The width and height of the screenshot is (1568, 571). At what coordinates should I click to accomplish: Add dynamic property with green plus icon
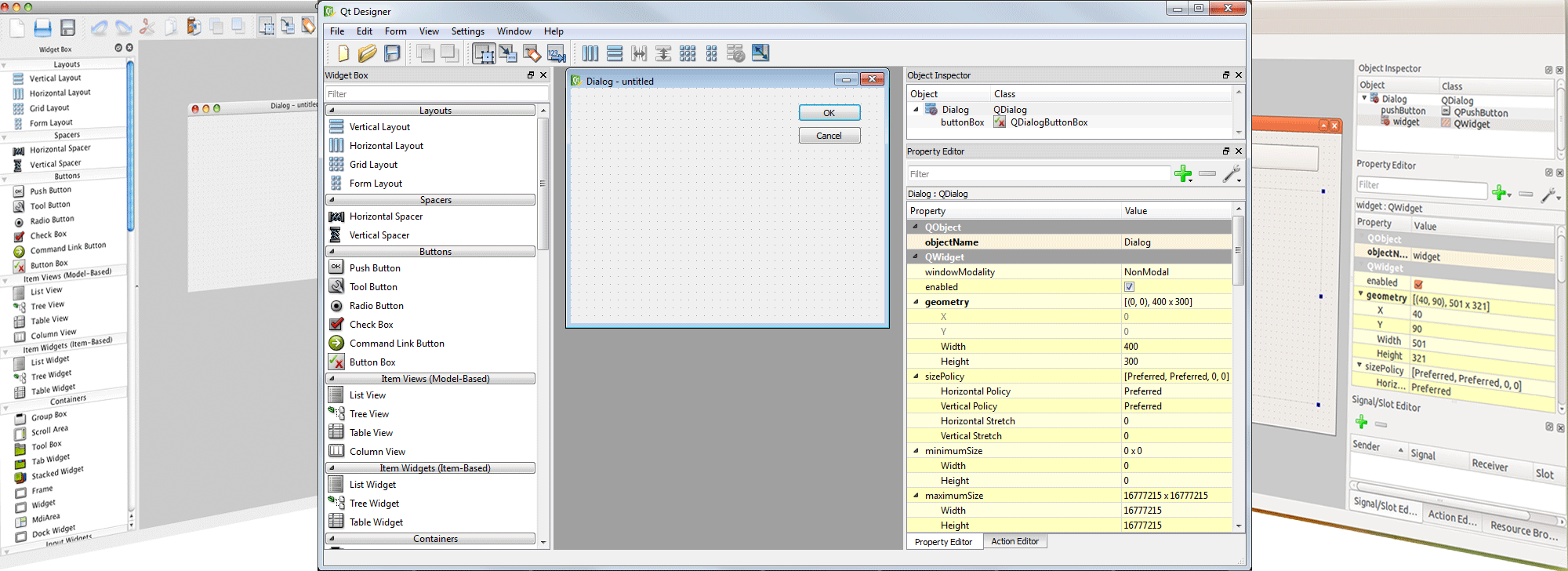(1183, 174)
